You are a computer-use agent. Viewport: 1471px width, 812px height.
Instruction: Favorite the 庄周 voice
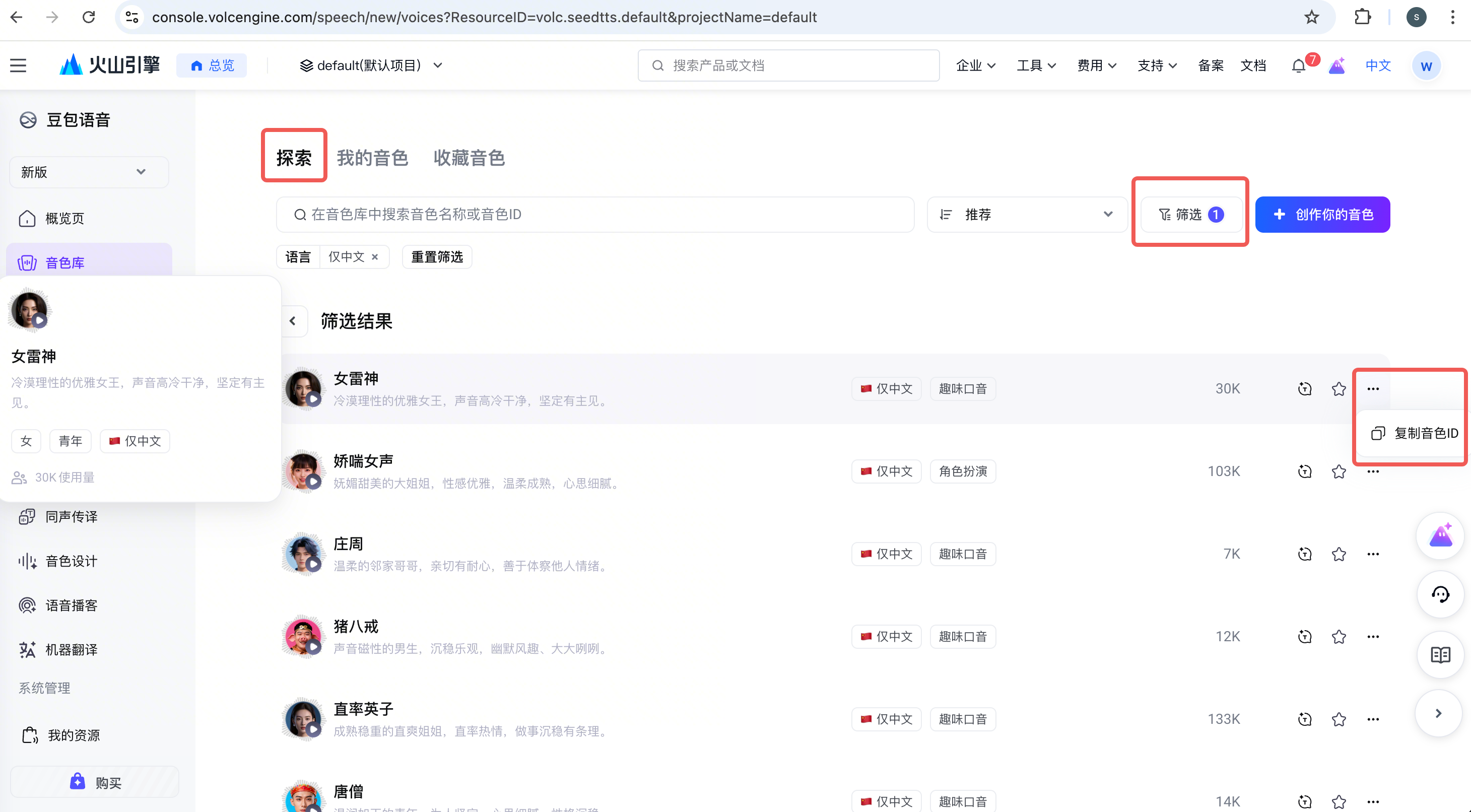click(1339, 554)
